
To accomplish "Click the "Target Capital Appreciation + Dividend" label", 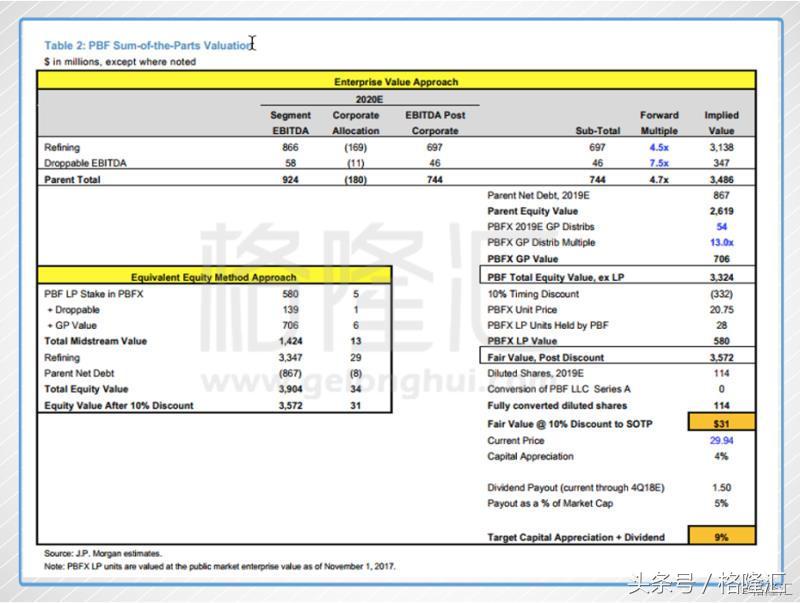I will pyautogui.click(x=576, y=537).
